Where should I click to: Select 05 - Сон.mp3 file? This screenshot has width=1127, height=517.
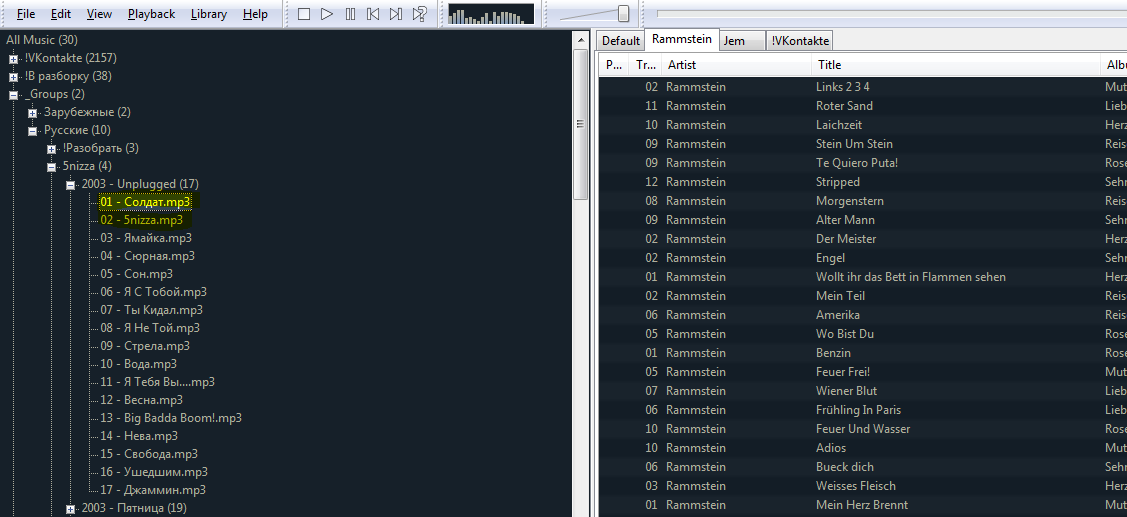(137, 274)
